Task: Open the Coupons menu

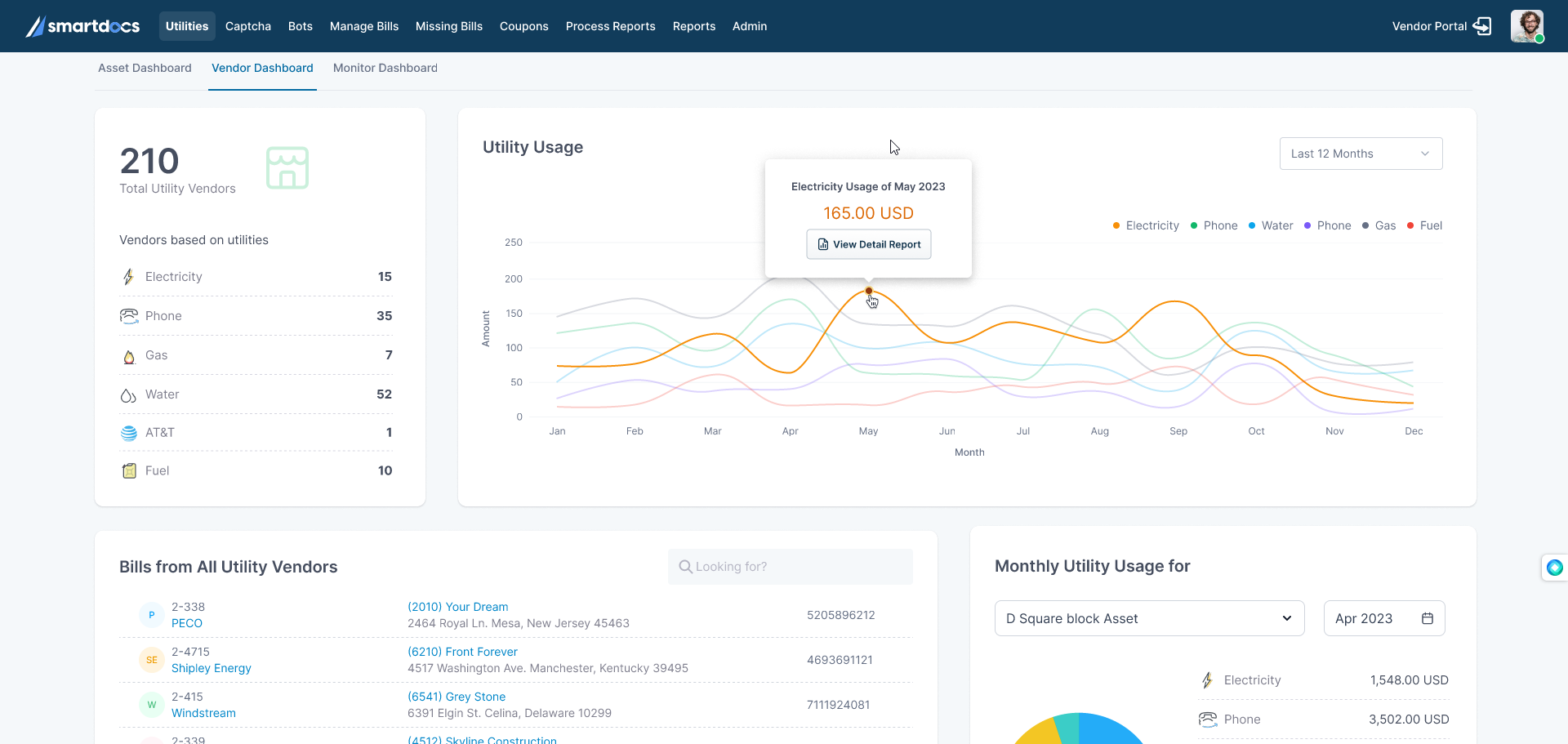Action: (x=524, y=26)
